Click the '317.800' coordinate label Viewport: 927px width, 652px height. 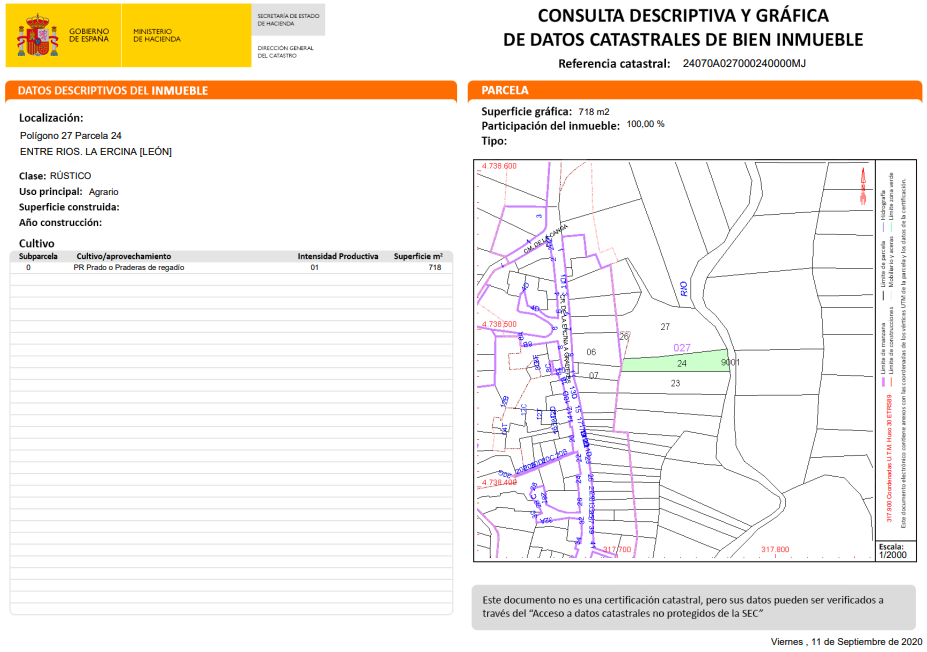(x=775, y=550)
